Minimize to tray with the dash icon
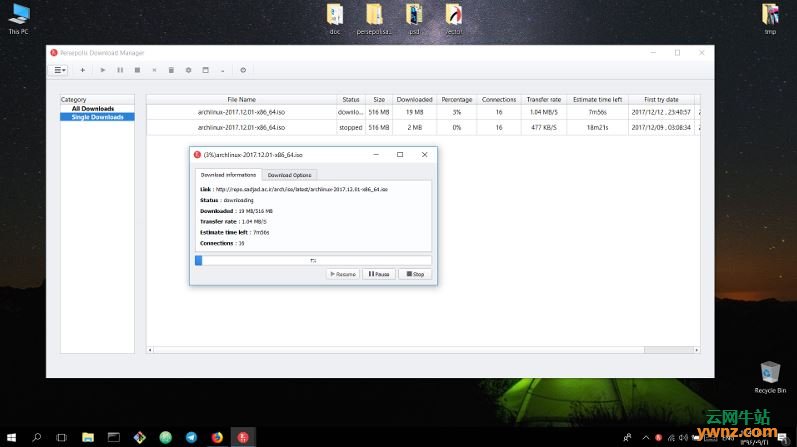The height and width of the screenshot is (447, 797). pyautogui.click(x=223, y=70)
